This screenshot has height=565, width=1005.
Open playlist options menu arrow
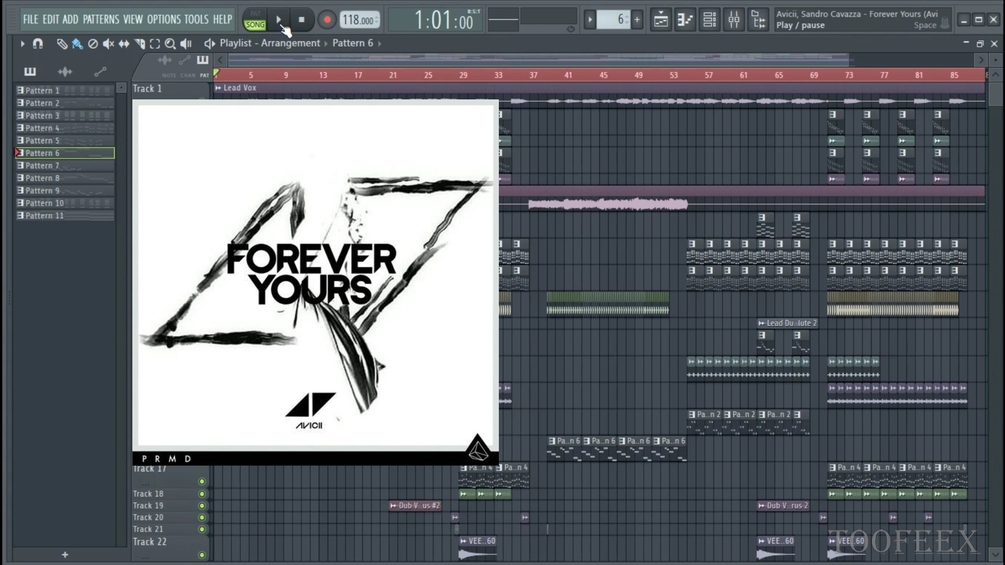pos(22,44)
